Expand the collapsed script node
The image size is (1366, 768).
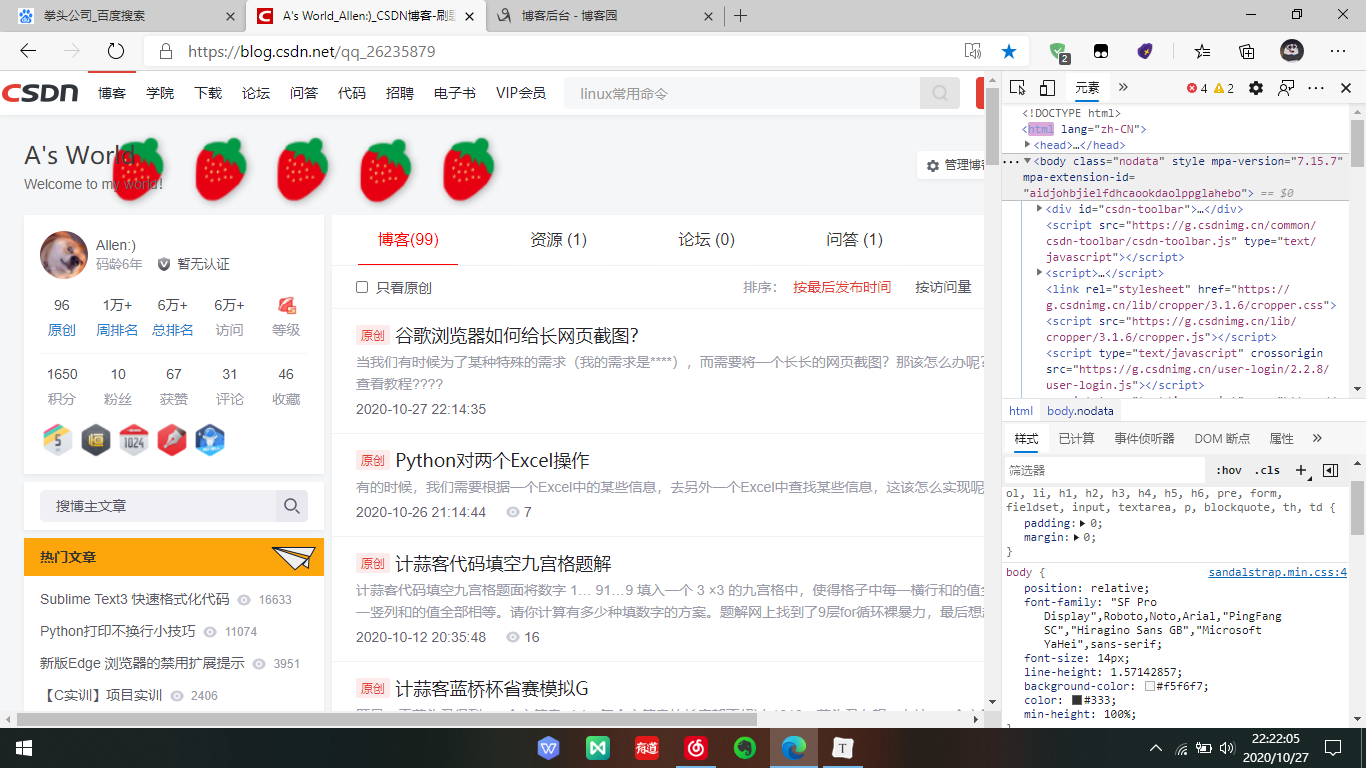click(1040, 273)
